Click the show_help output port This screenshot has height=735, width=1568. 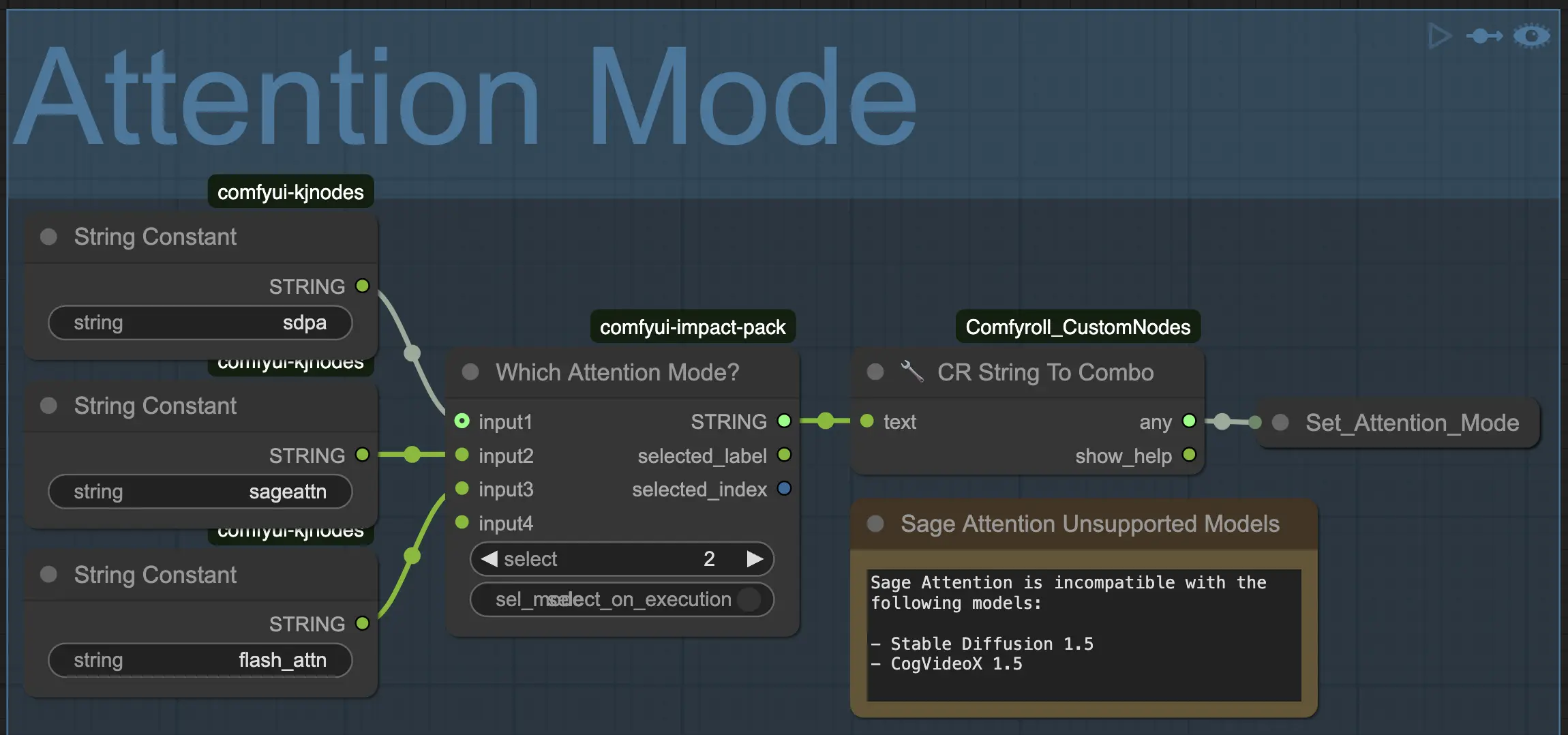tap(1189, 455)
